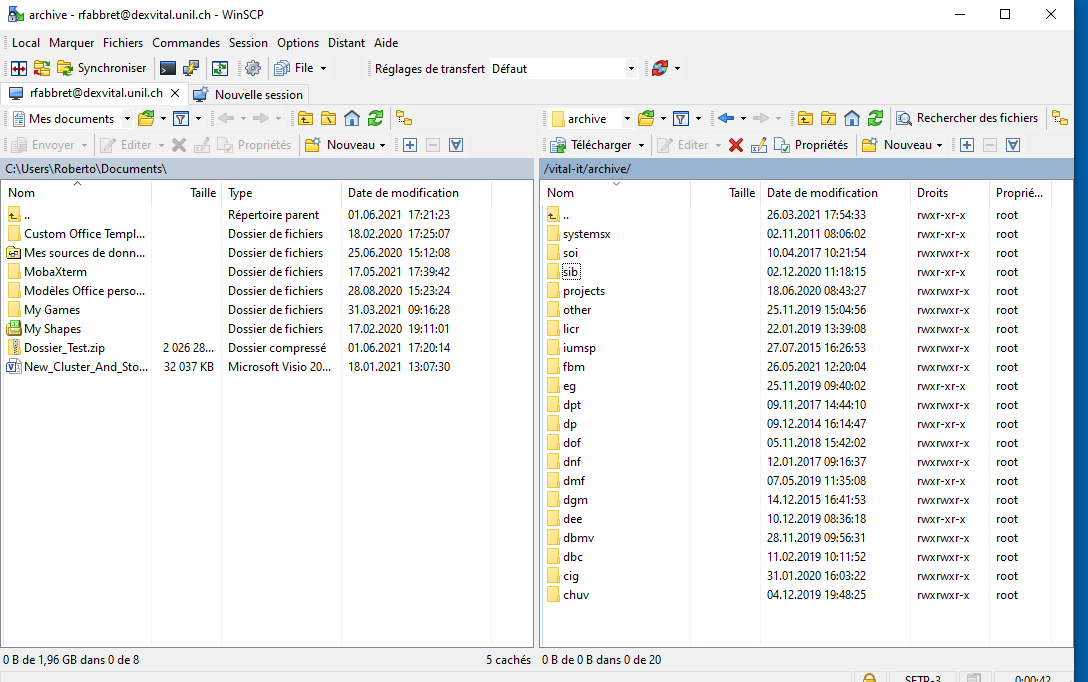Open the Commandes menu

tap(186, 43)
